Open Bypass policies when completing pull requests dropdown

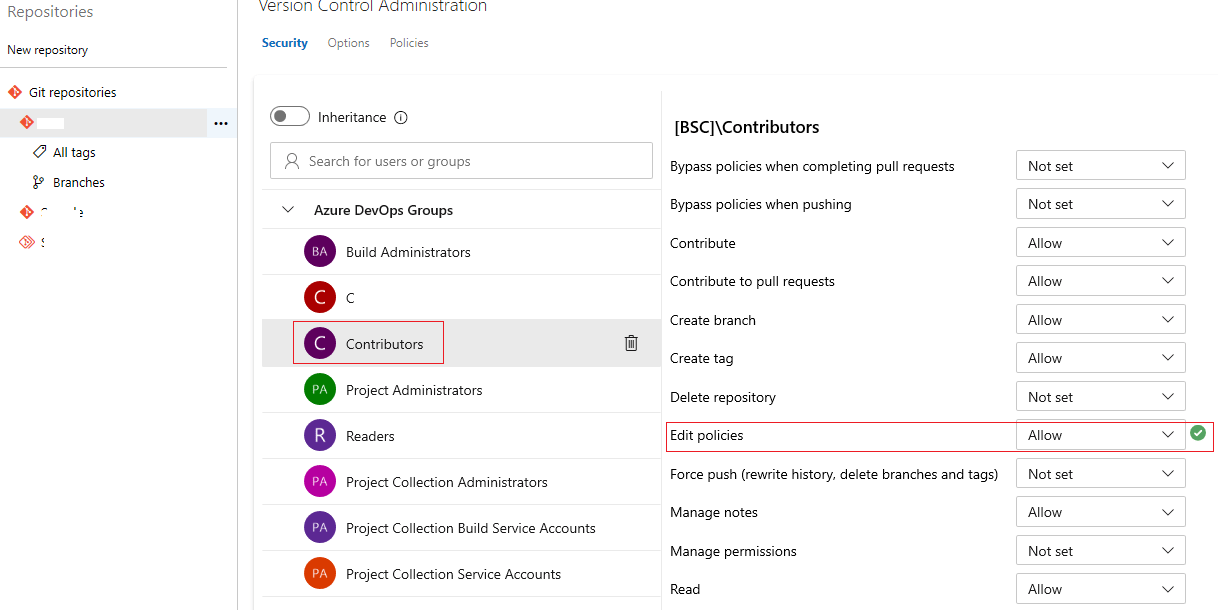pyautogui.click(x=1101, y=166)
